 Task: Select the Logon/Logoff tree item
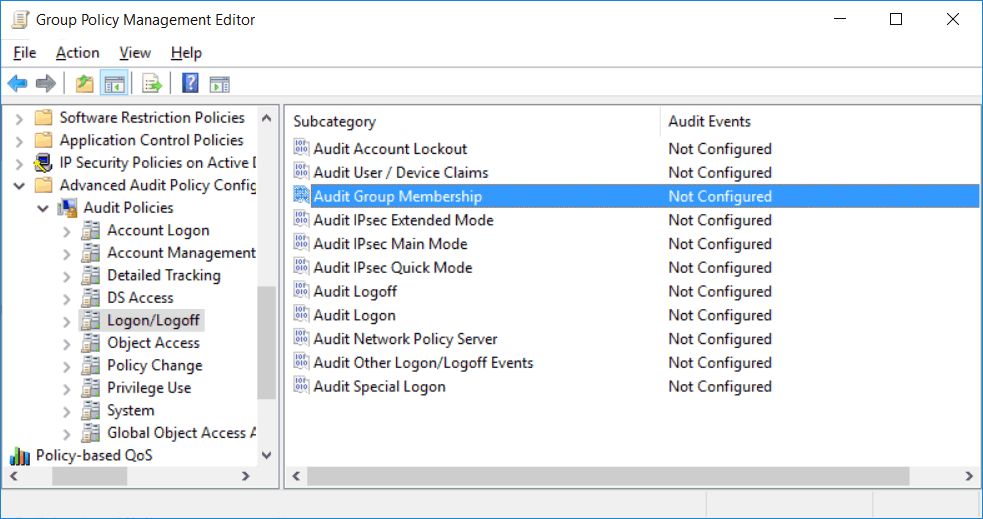click(153, 320)
